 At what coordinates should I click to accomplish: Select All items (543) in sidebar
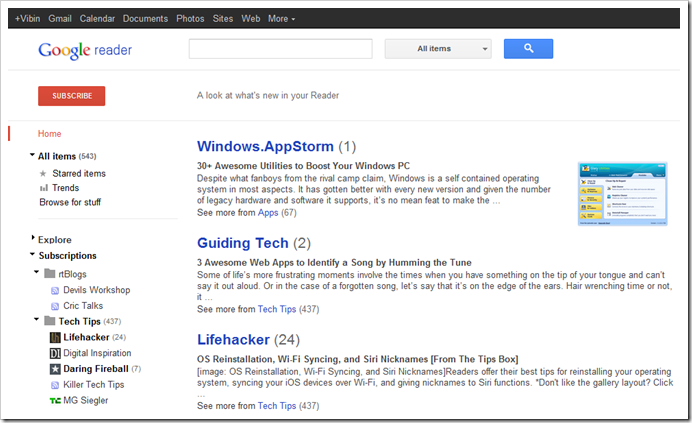(67, 156)
